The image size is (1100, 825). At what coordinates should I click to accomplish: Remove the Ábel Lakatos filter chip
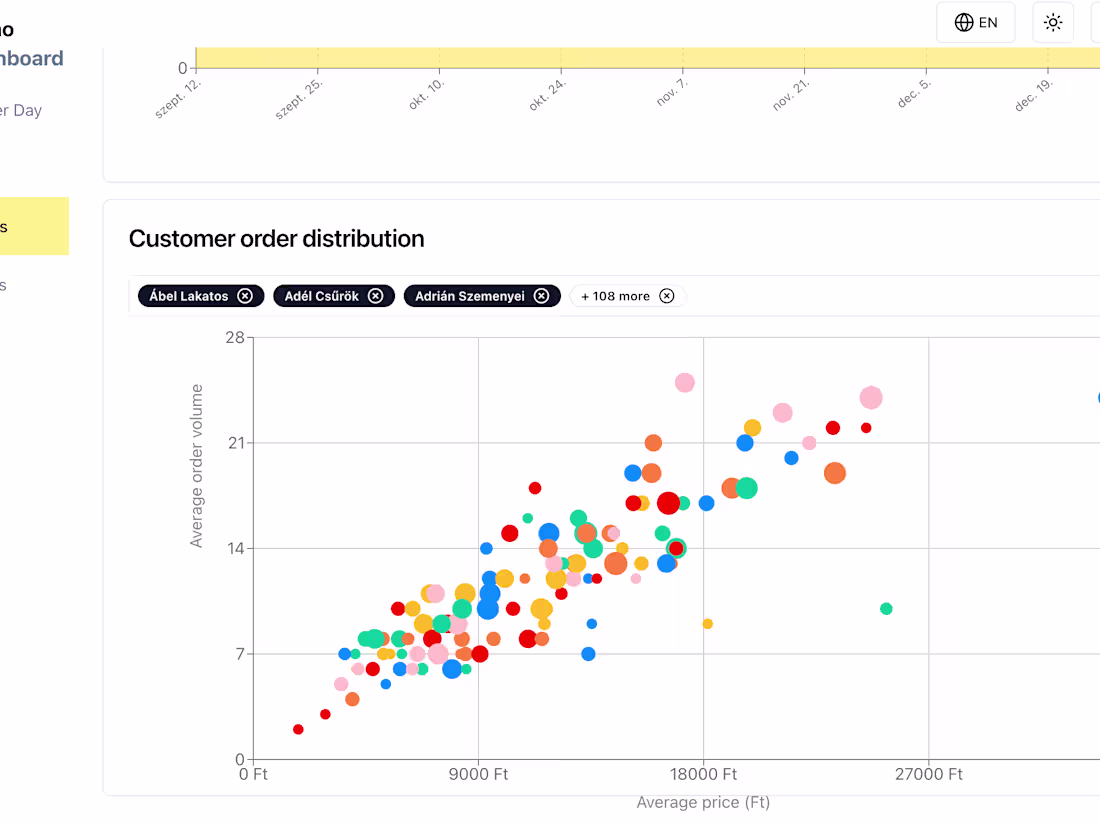pos(246,295)
